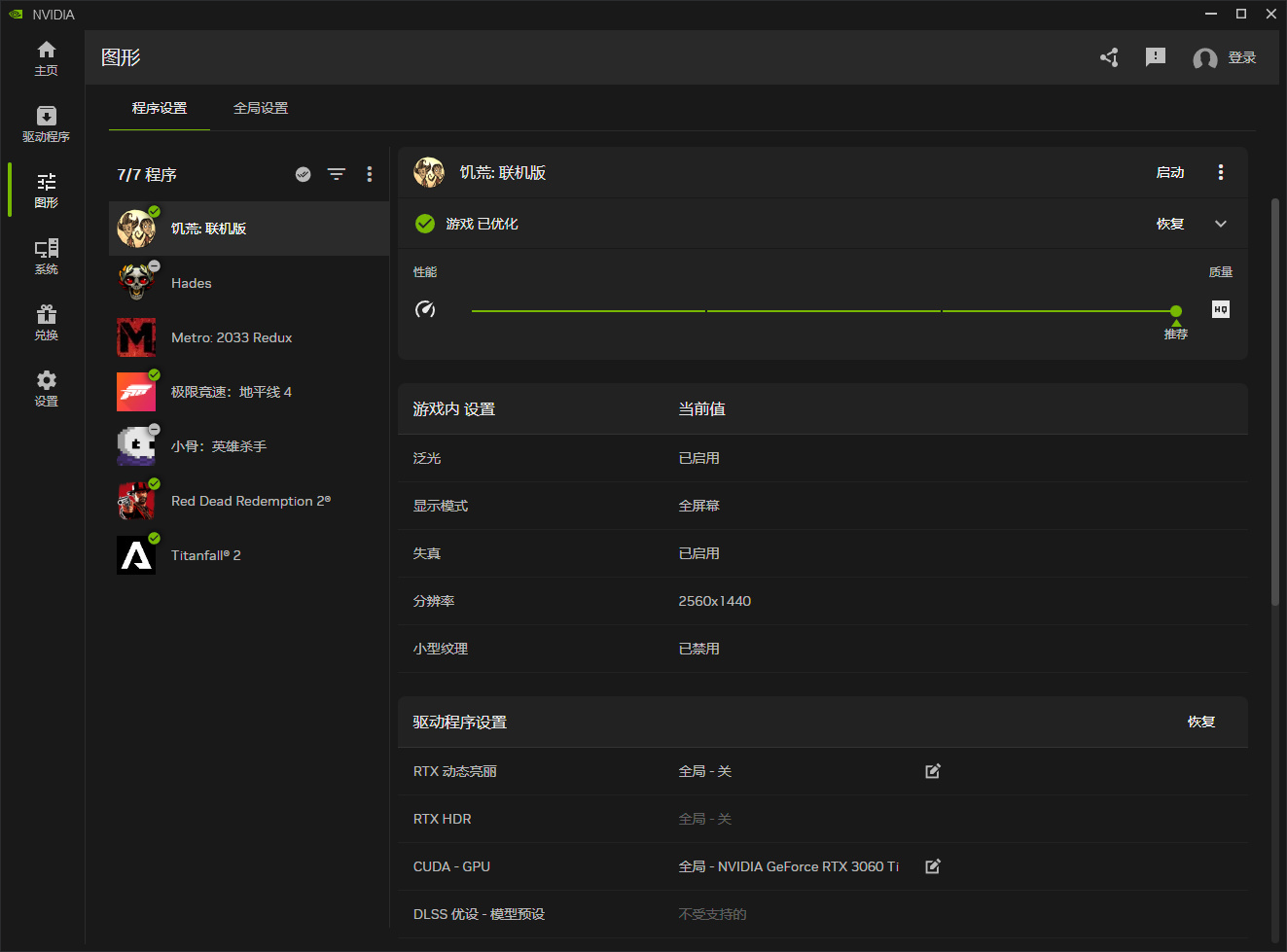The image size is (1287, 952).
Task: Click the 全屏幕 display mode value
Action: (699, 506)
